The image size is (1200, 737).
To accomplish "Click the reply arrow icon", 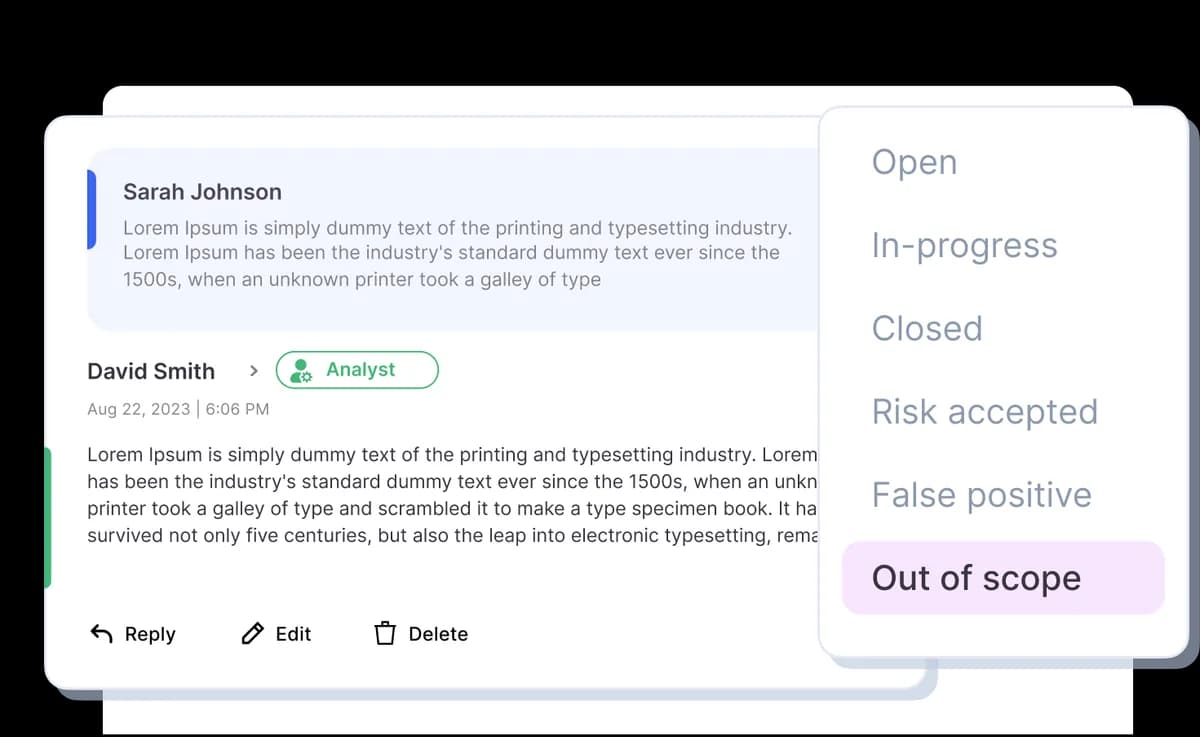I will (102, 634).
